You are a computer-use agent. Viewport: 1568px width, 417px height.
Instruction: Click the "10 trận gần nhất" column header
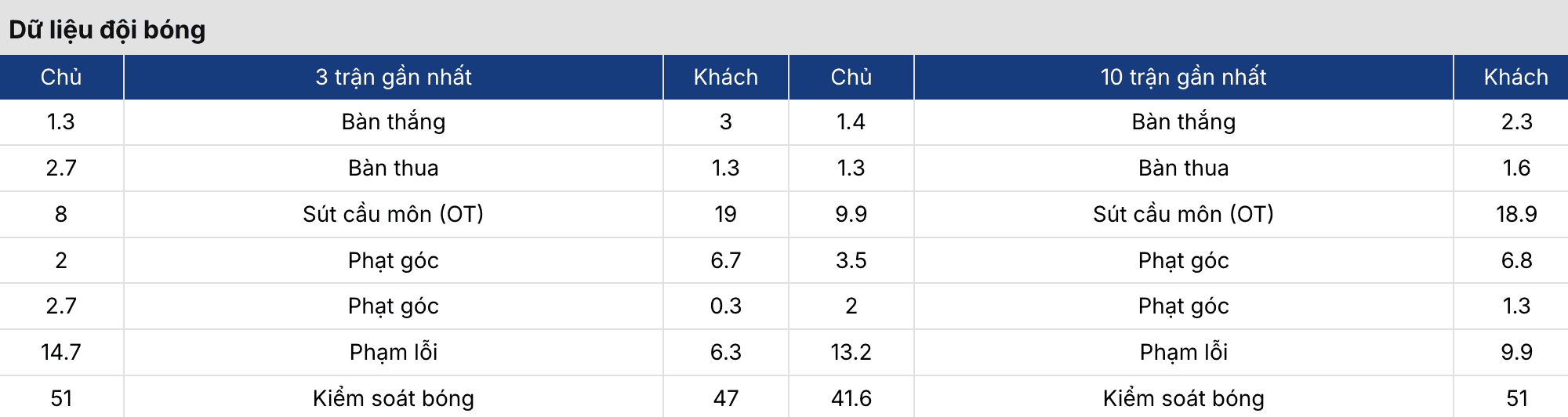tap(1183, 77)
